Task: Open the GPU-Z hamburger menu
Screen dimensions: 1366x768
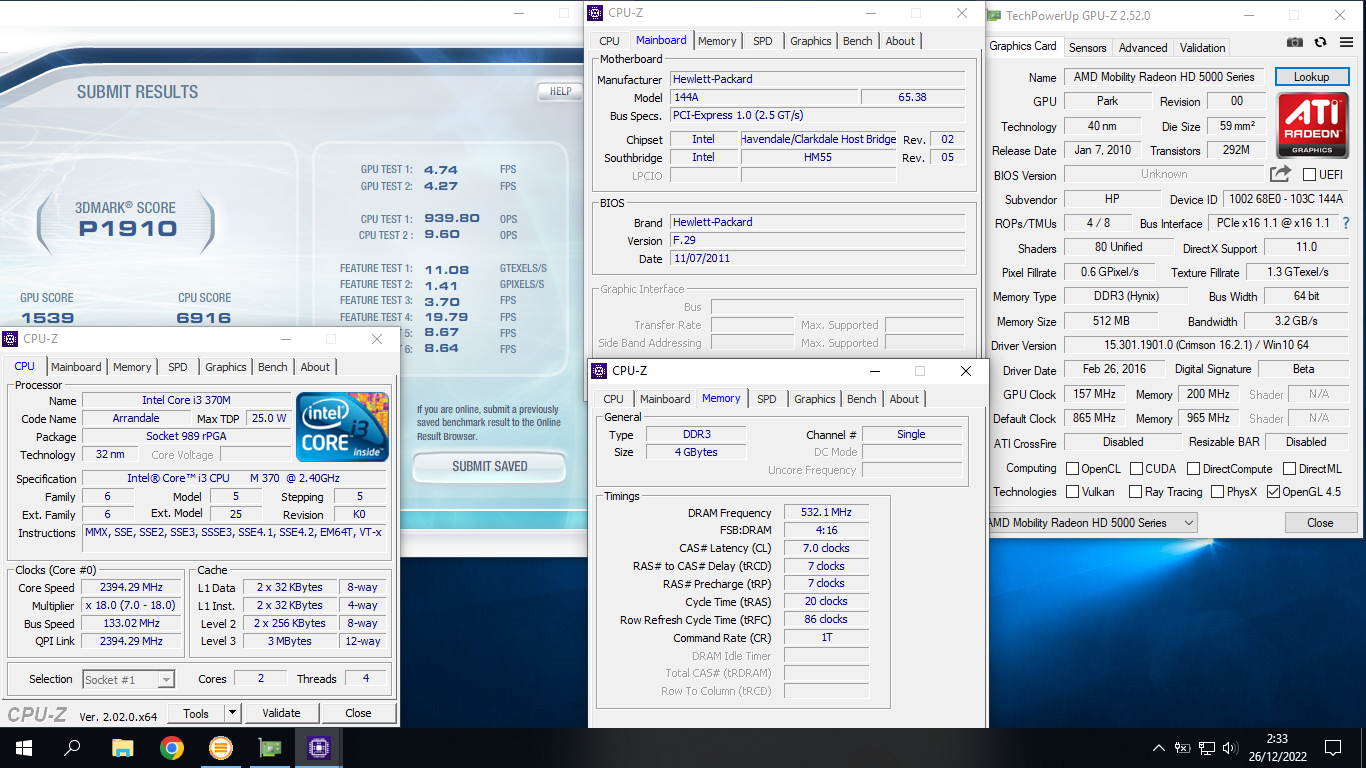Action: 1345,42
